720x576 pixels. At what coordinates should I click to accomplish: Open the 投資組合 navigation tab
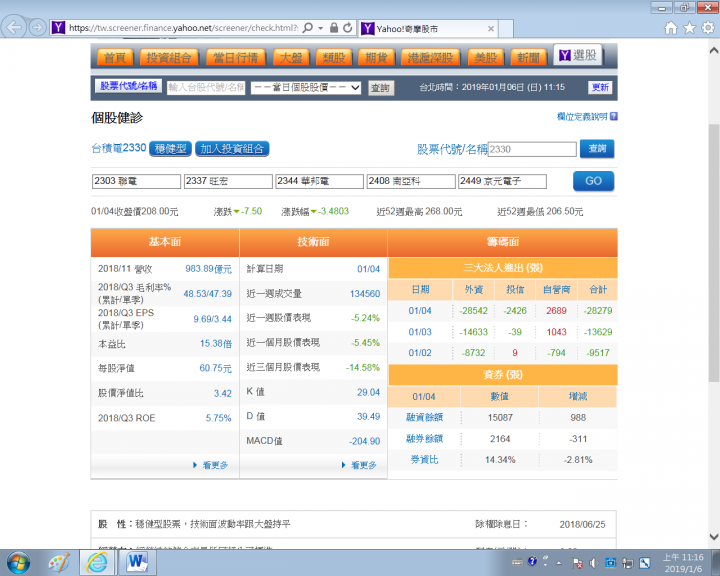tap(169, 57)
